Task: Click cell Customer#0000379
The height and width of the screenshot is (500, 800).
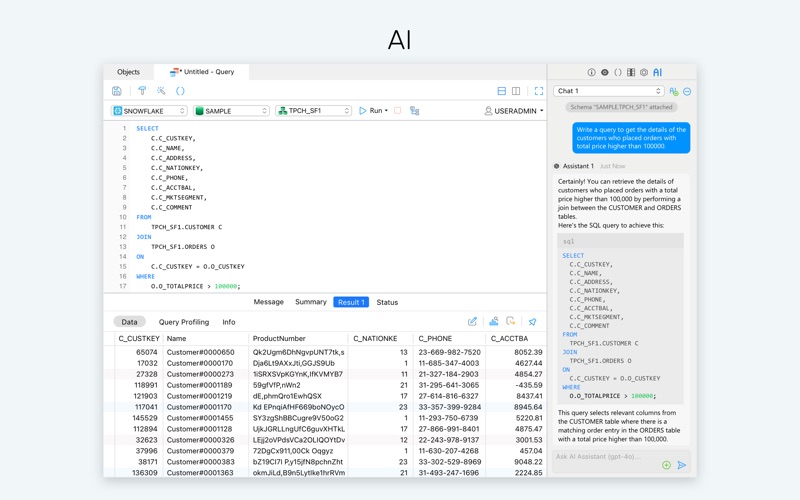Action: coord(200,451)
